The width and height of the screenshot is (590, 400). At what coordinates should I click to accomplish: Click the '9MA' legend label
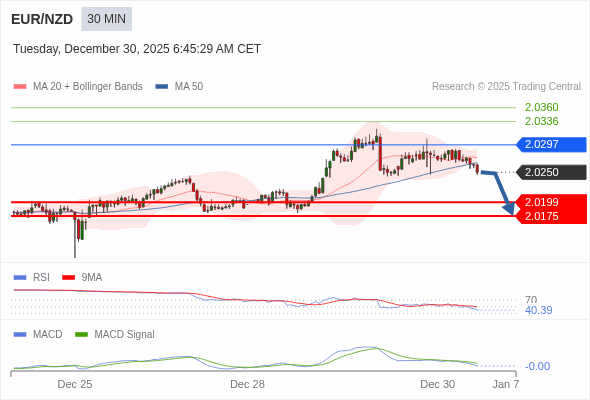pyautogui.click(x=92, y=278)
